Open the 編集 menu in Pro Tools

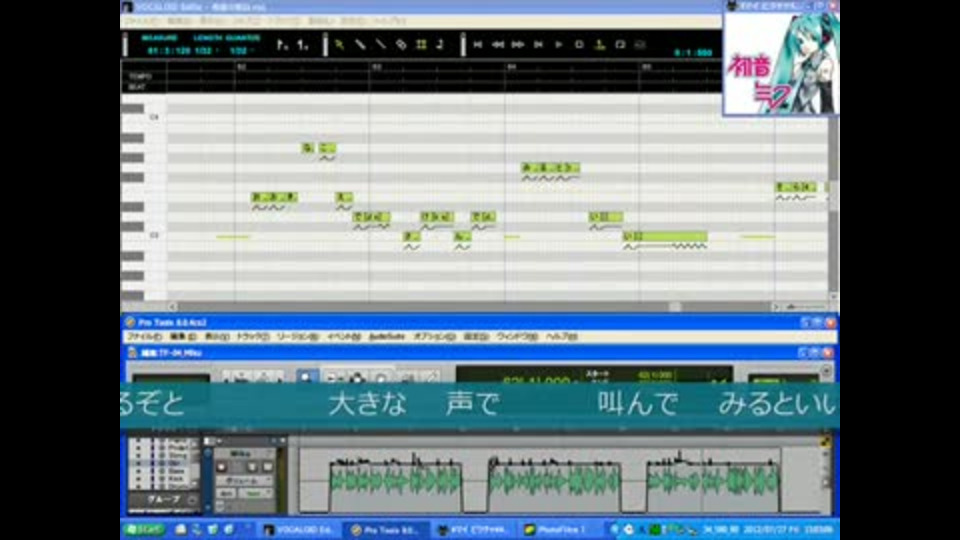pyautogui.click(x=182, y=337)
